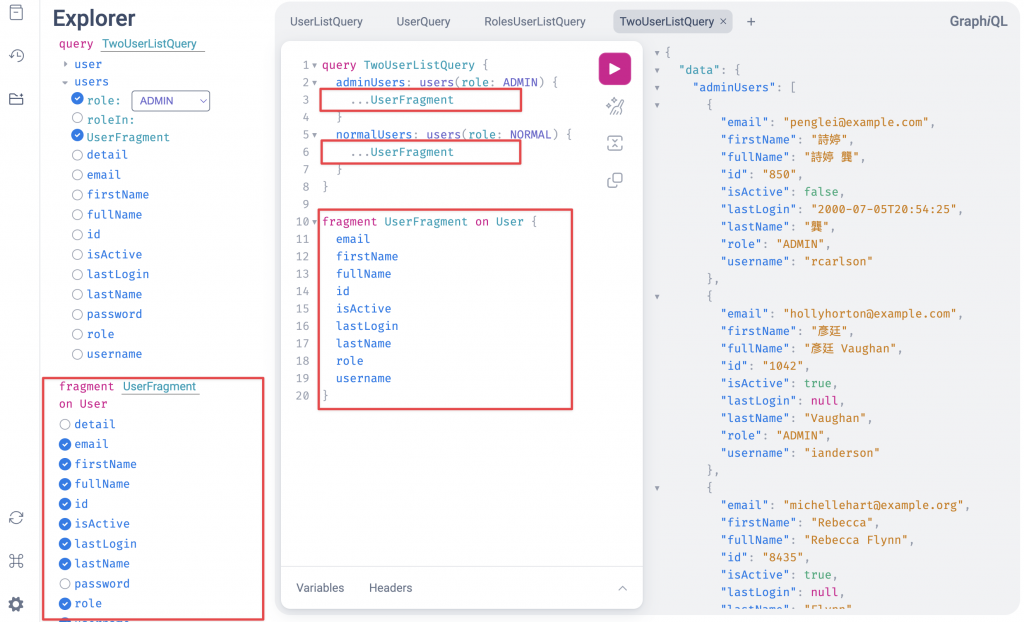Run the query with the play button

[x=615, y=69]
